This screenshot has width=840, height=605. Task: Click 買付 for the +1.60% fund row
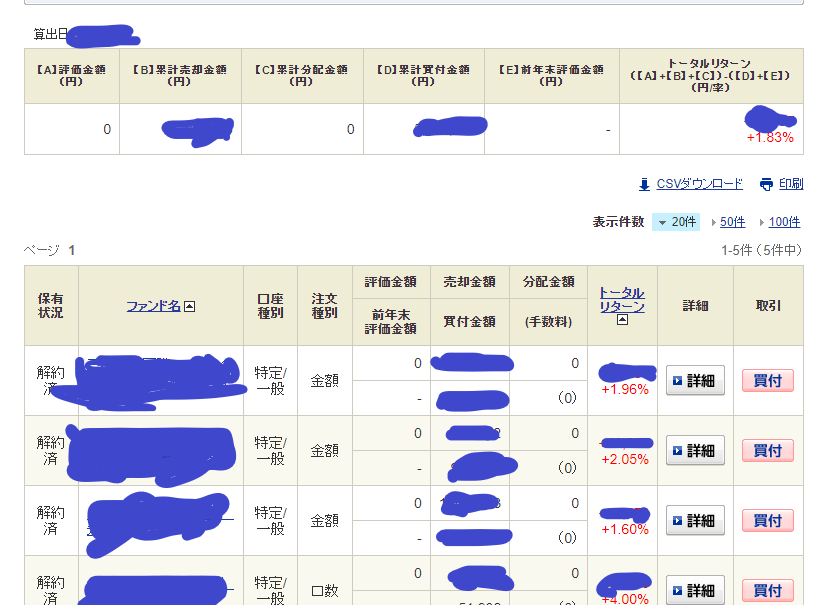click(768, 520)
